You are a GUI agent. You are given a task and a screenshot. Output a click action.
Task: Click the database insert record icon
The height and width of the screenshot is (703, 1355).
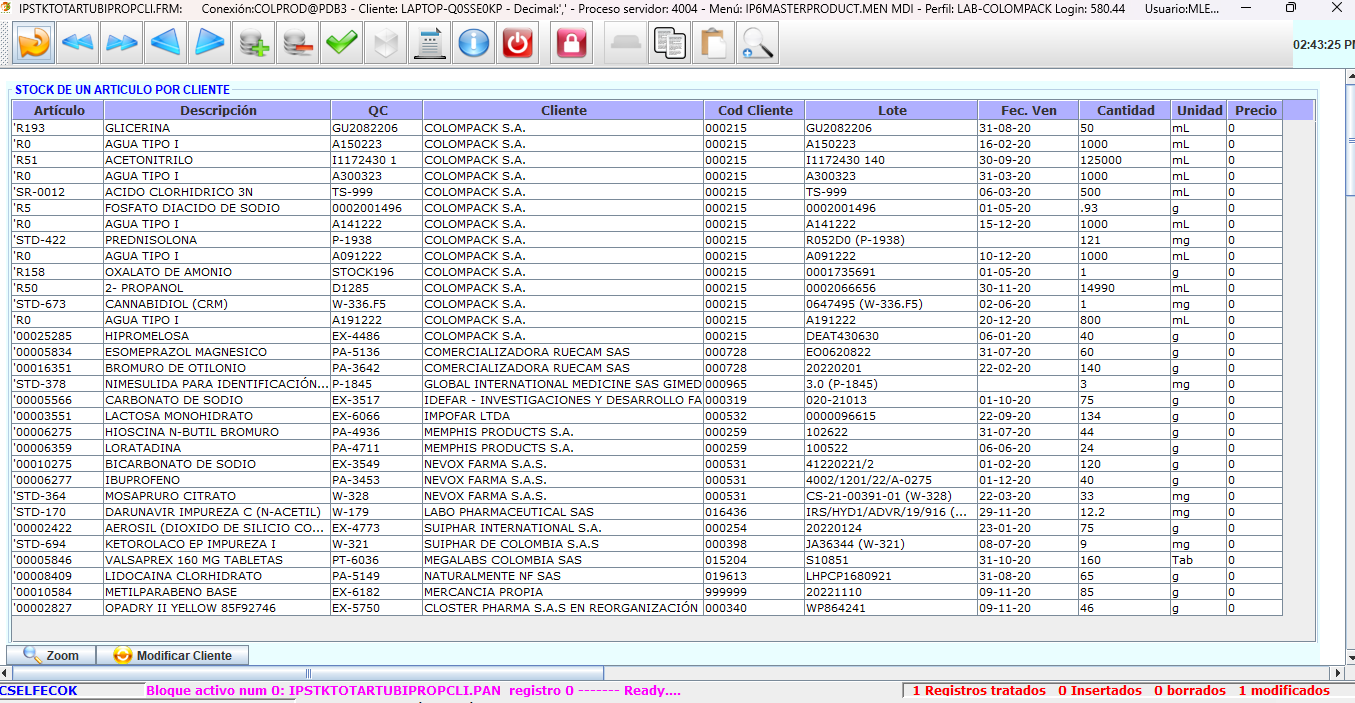click(254, 43)
